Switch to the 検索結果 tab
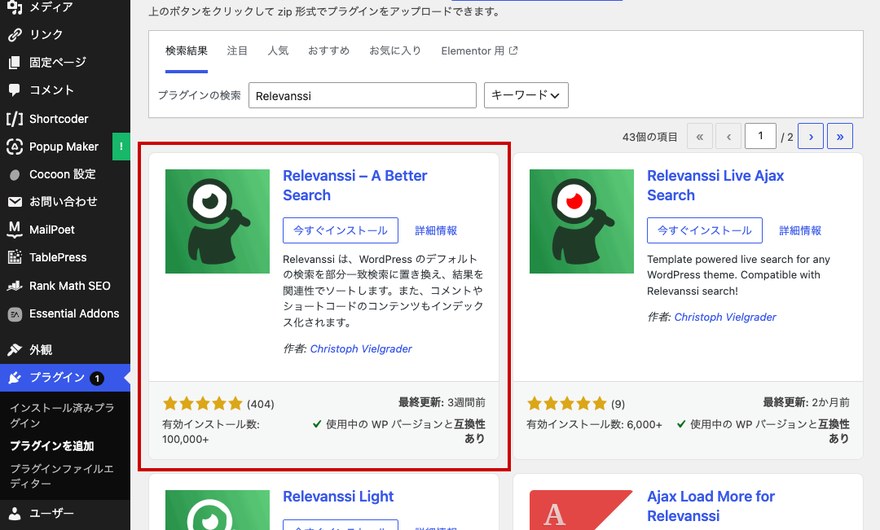The width and height of the screenshot is (880, 530). (x=186, y=51)
